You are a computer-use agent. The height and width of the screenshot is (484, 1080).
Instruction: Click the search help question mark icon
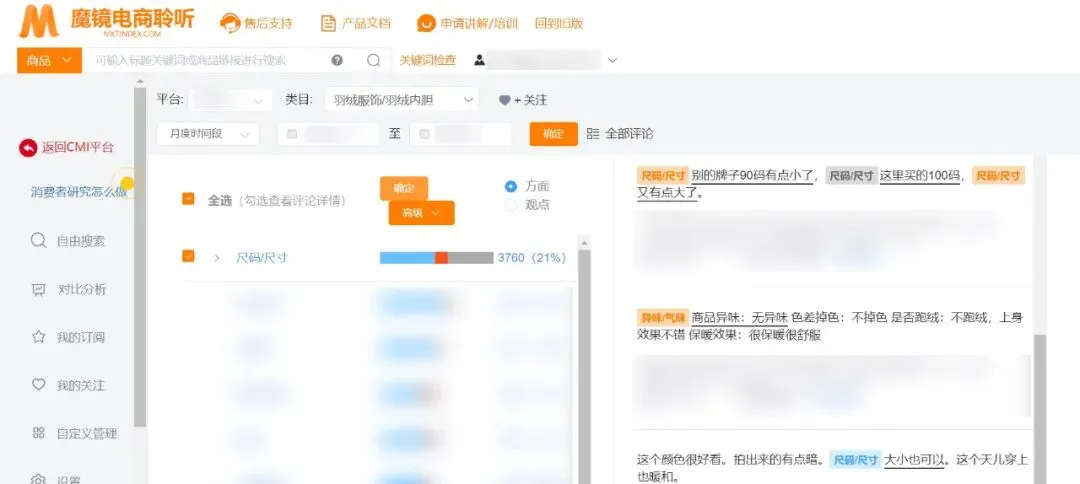tap(337, 60)
